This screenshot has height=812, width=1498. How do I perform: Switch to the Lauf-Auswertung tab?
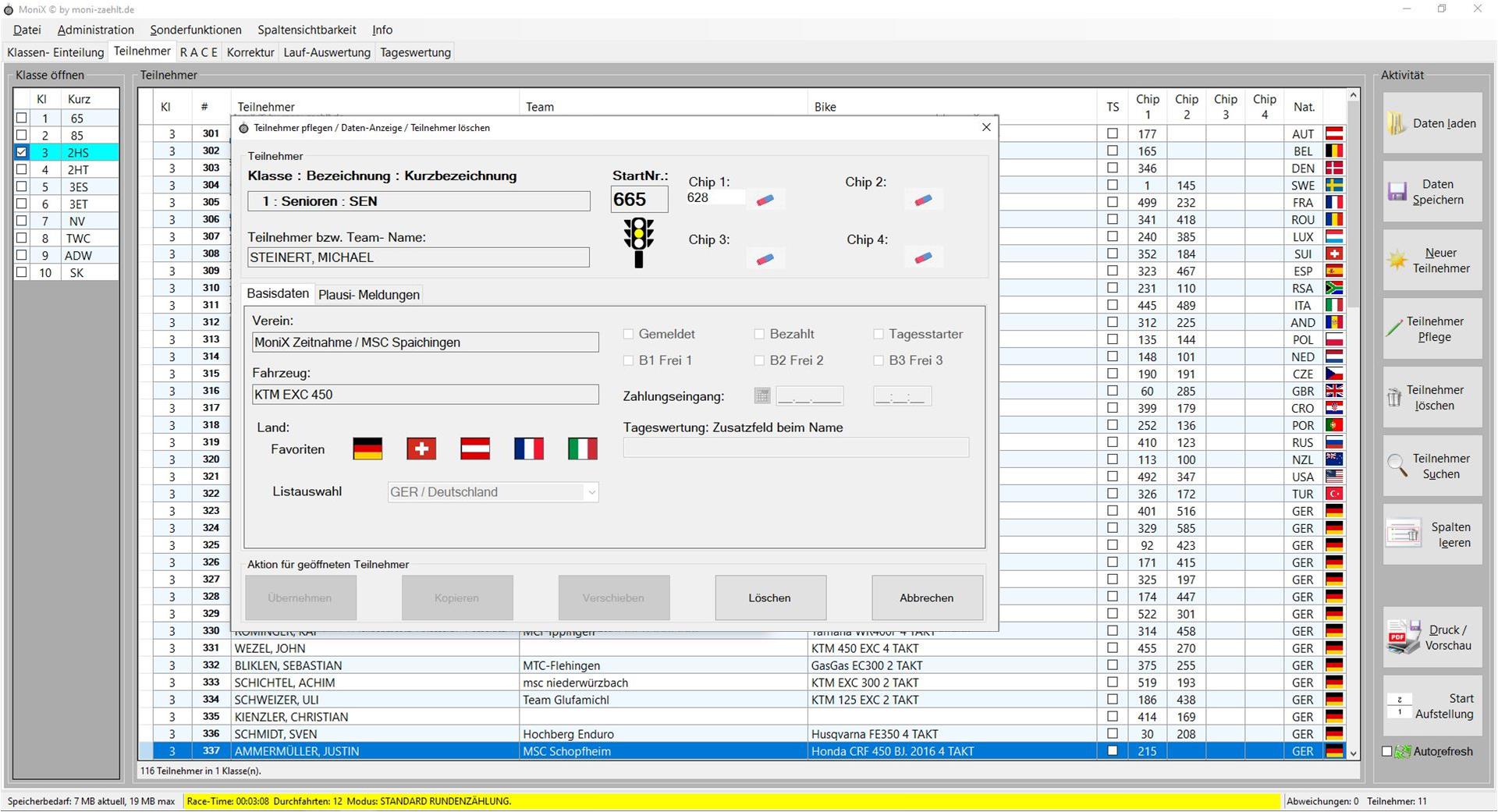click(327, 52)
